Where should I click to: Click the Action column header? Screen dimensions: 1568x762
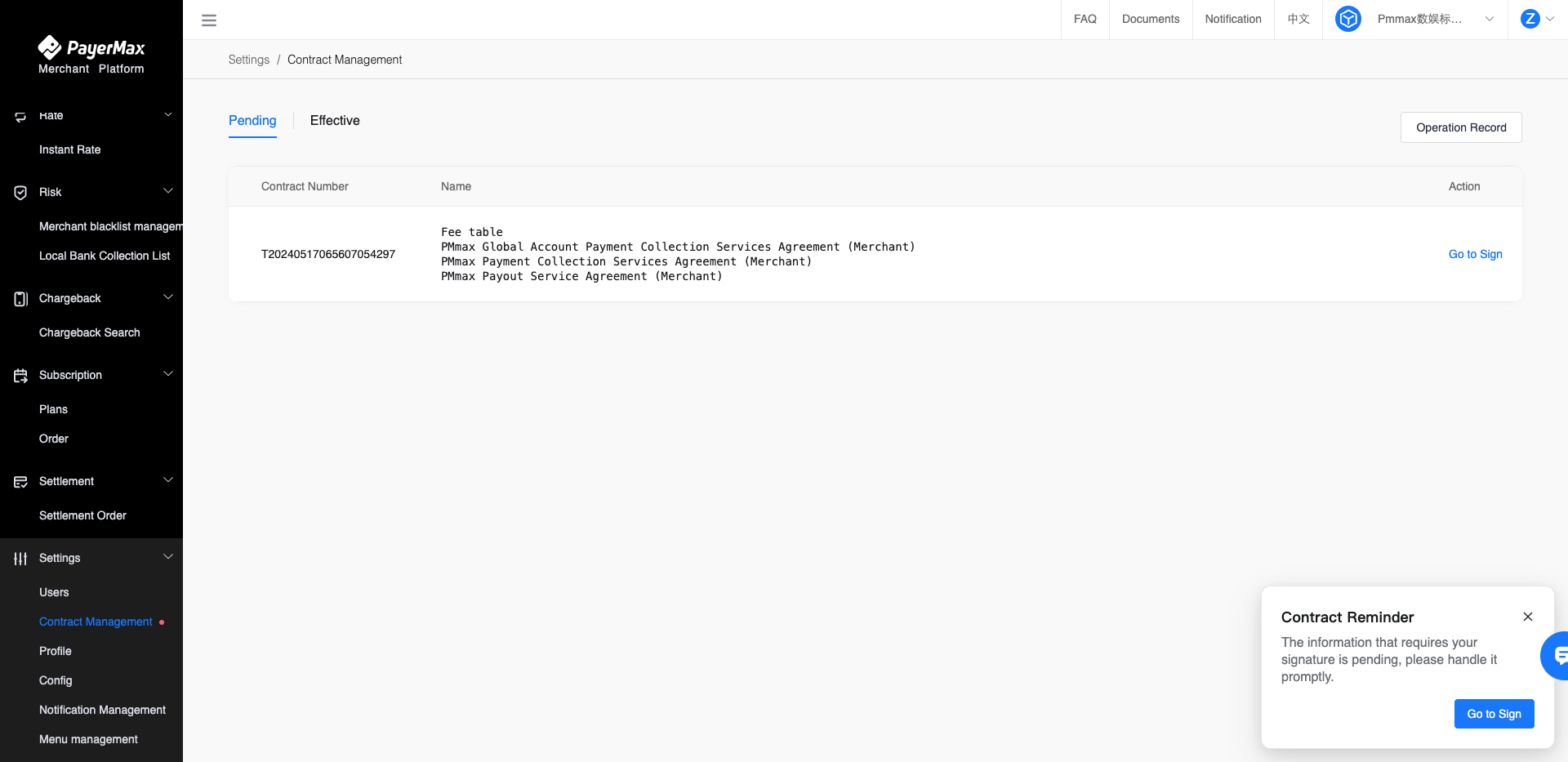(1464, 187)
